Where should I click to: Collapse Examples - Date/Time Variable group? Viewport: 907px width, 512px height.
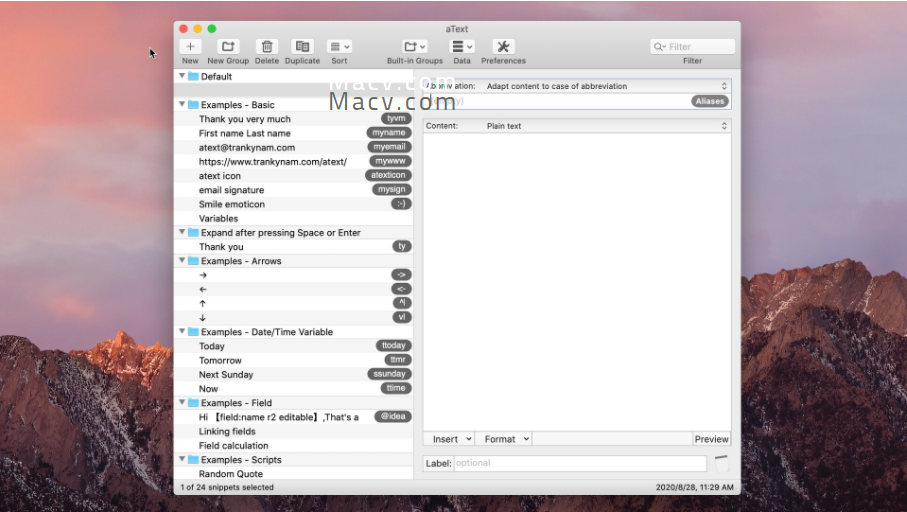[182, 331]
